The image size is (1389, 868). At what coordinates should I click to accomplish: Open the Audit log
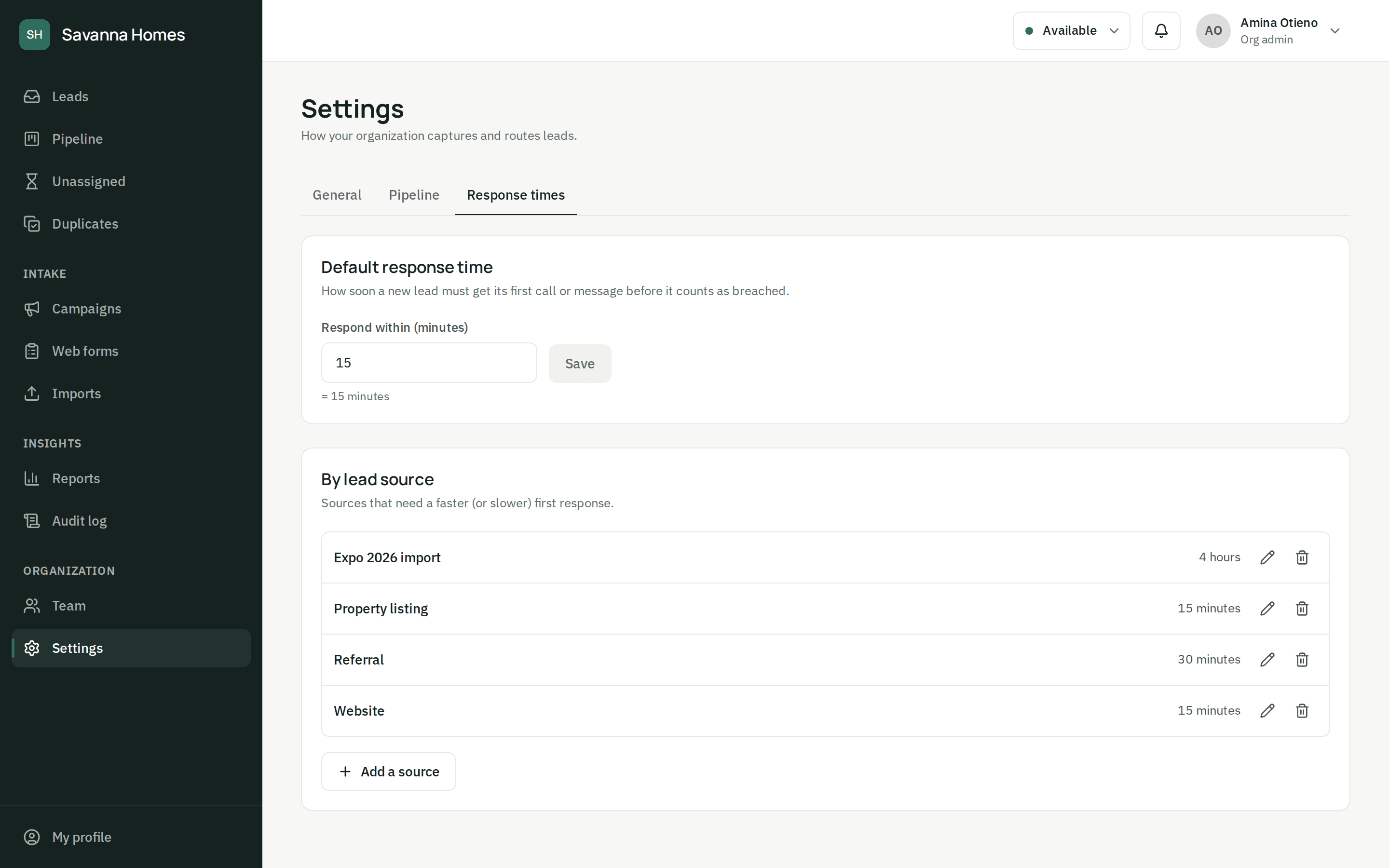pos(131,521)
